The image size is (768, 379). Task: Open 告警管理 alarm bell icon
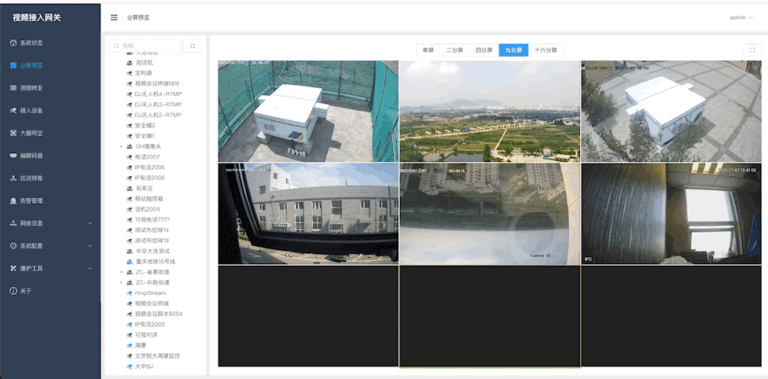coord(13,201)
